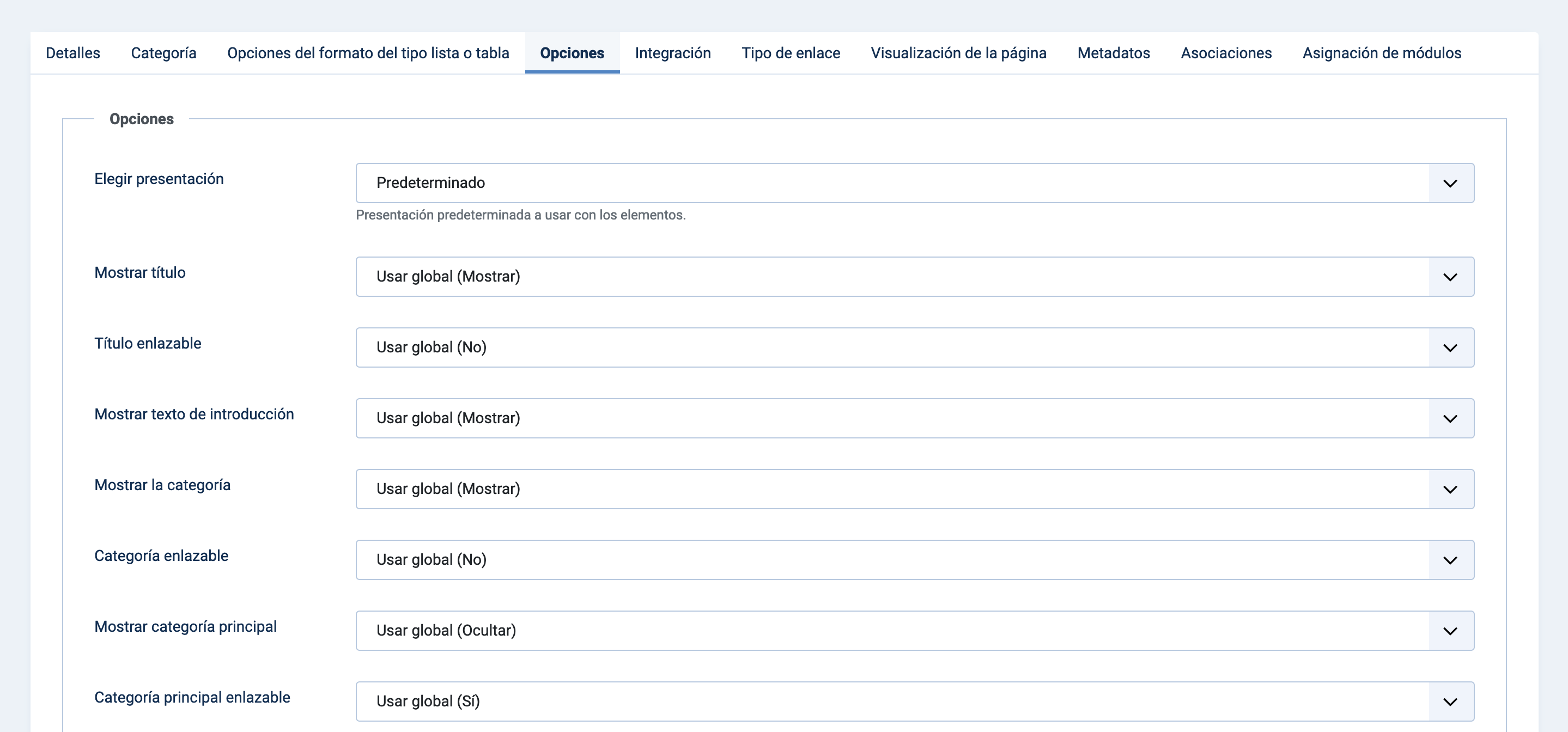Select the Opciones tab
The width and height of the screenshot is (1568, 732).
pos(572,53)
